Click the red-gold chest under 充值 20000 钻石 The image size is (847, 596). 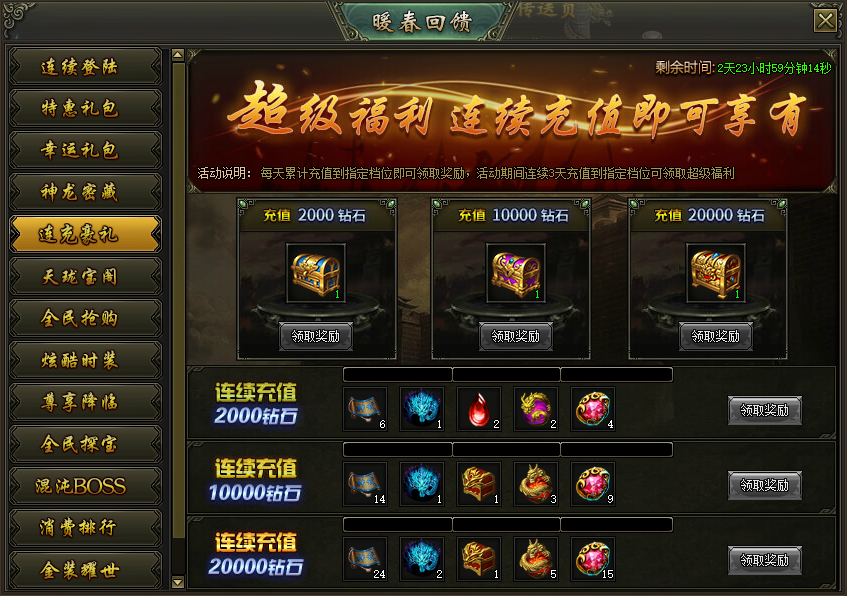(x=716, y=273)
